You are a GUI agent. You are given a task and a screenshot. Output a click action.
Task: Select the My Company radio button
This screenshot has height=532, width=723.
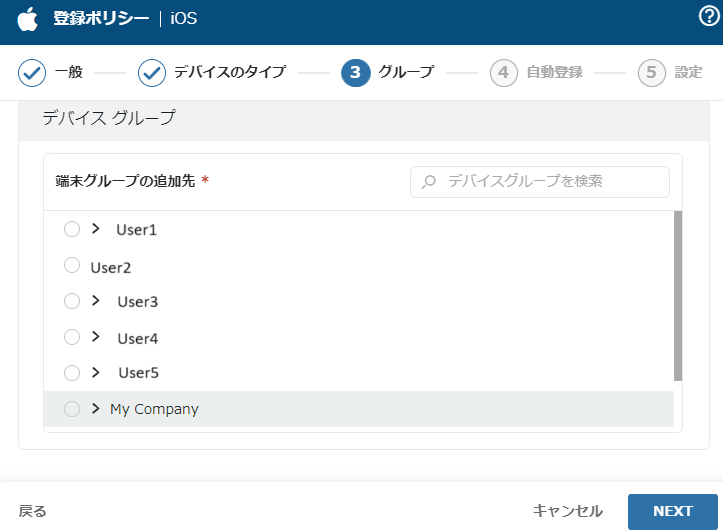72,409
